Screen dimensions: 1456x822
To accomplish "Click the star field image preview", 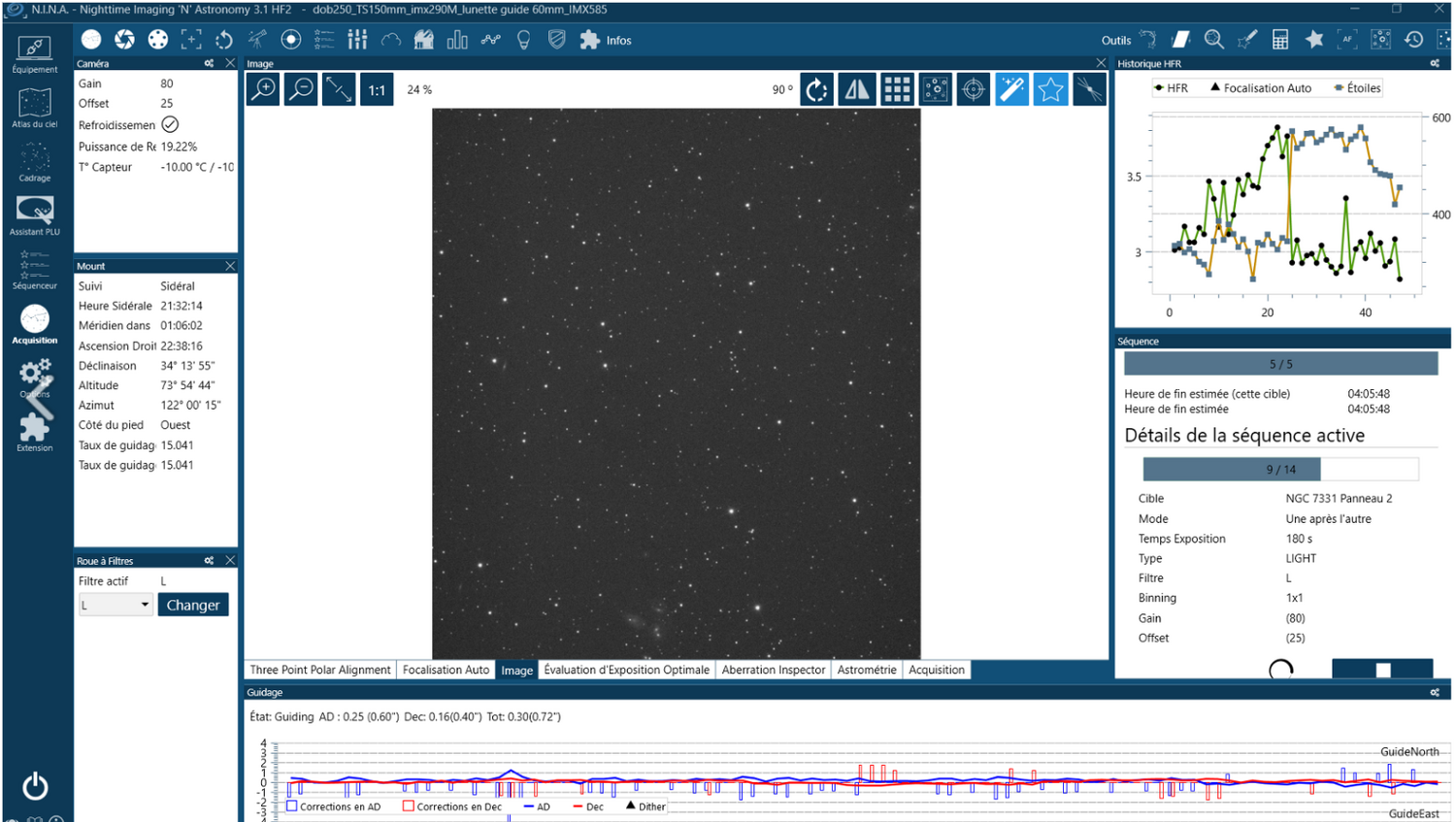I will click(676, 383).
